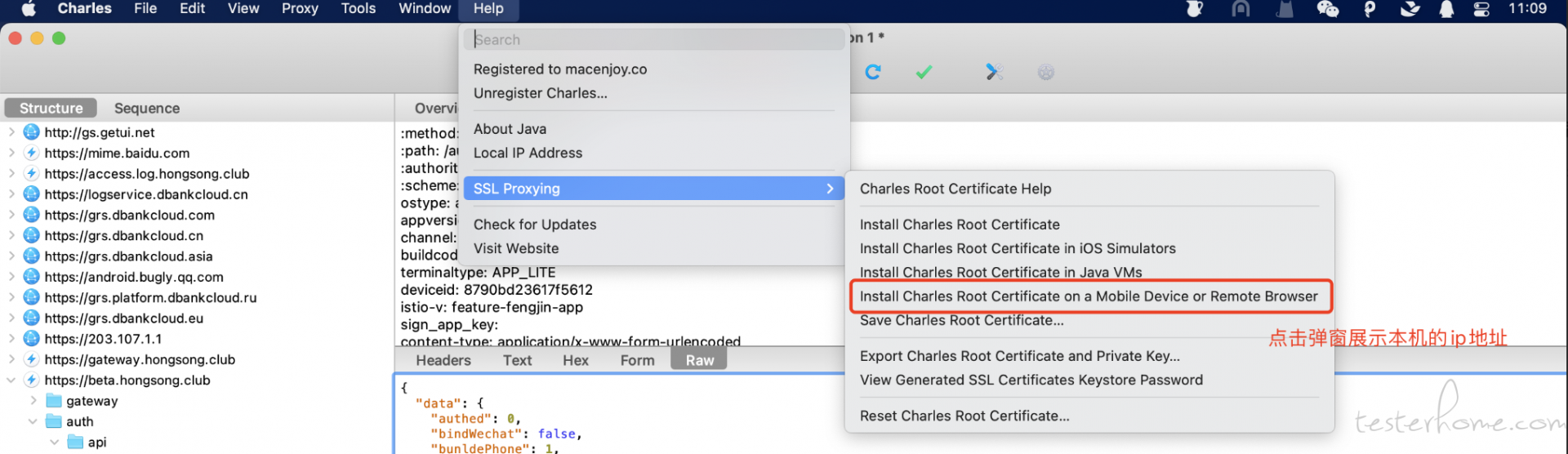Choose Visit Website

tap(516, 248)
